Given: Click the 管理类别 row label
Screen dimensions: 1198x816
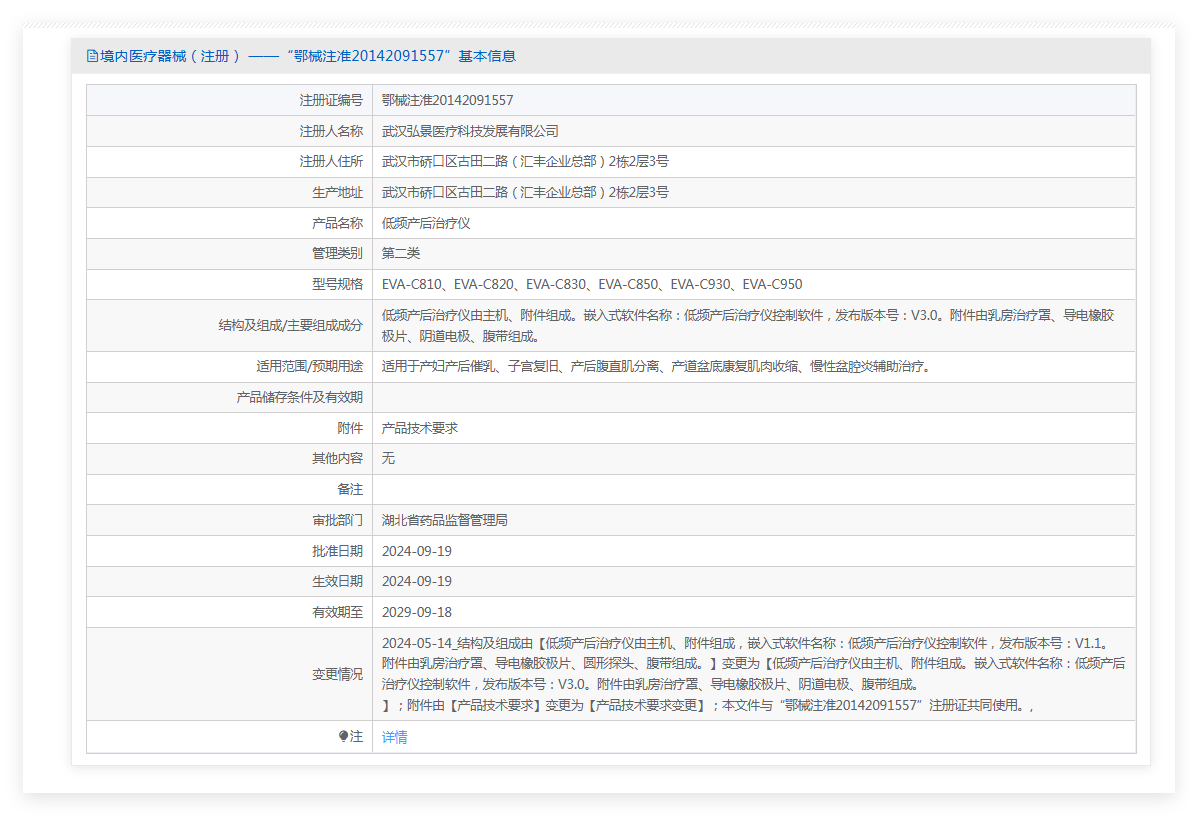Looking at the screenshot, I should point(337,253).
